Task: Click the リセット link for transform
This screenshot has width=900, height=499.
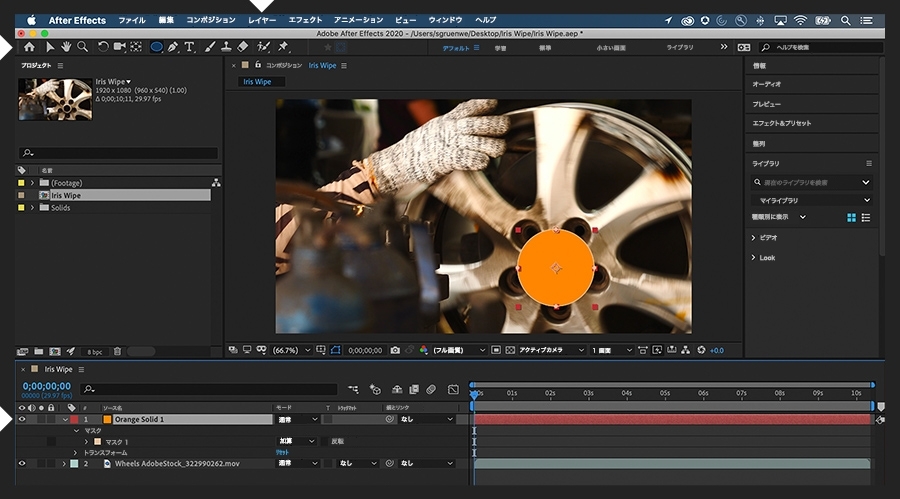Action: [x=283, y=452]
